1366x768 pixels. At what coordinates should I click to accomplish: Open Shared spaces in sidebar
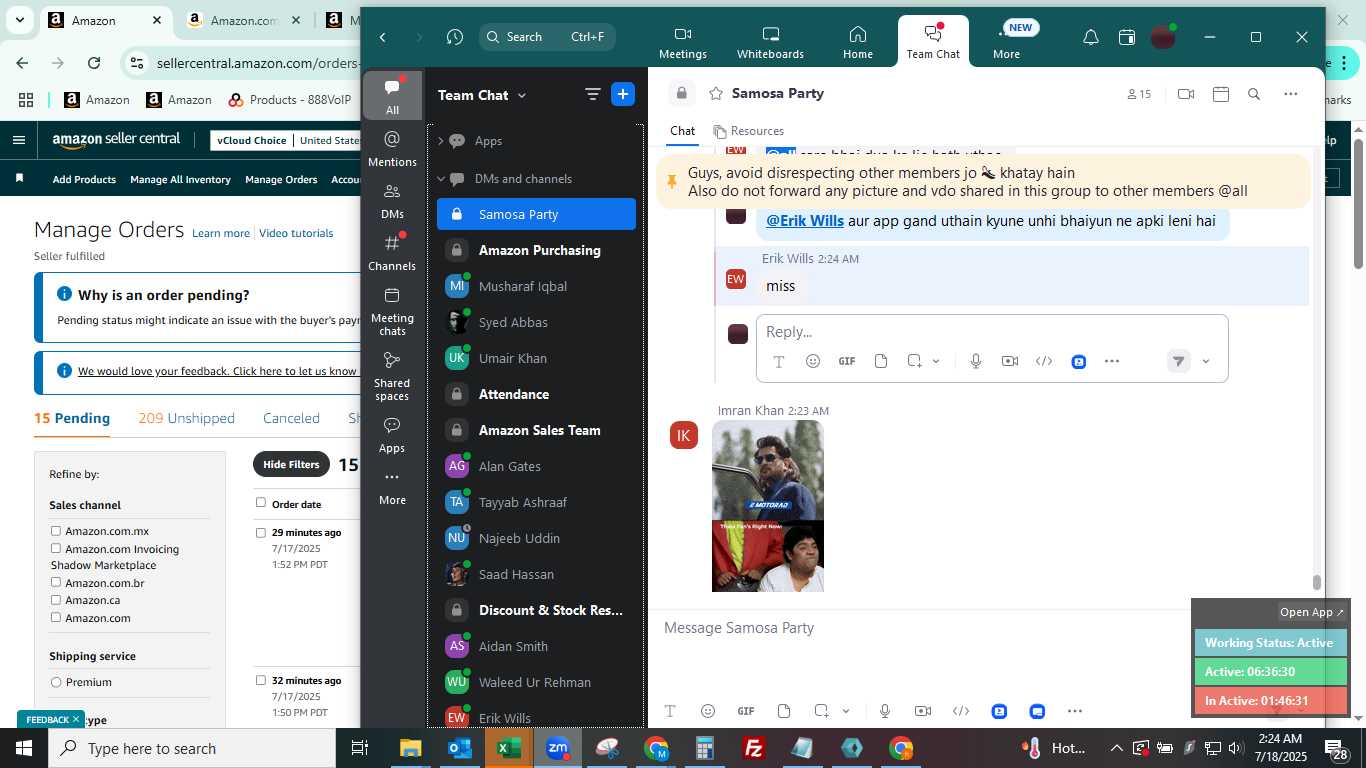(392, 375)
